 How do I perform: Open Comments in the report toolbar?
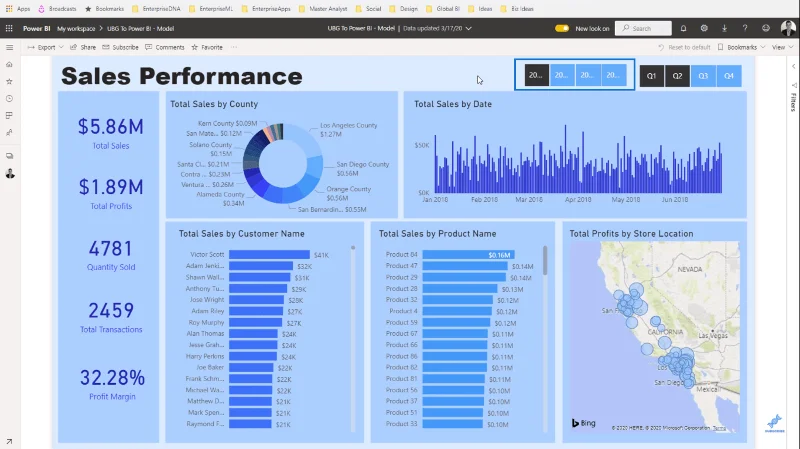point(165,47)
